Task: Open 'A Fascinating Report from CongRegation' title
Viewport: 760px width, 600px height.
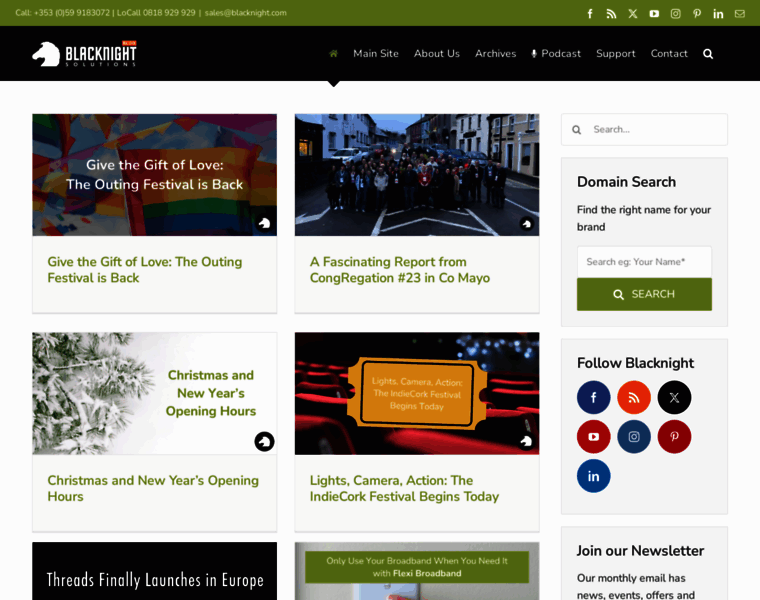Action: [400, 270]
